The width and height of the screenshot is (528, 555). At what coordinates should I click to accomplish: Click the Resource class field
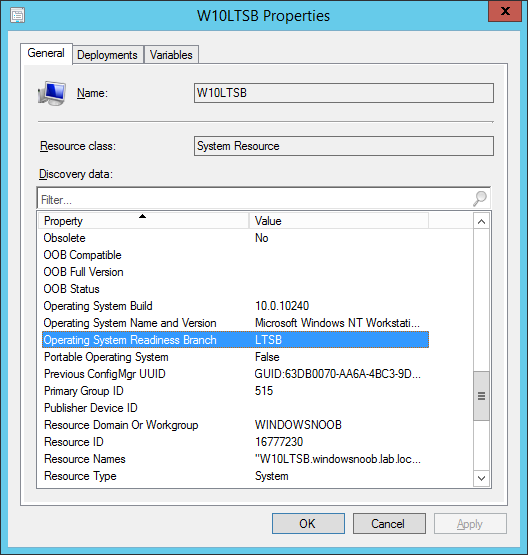click(x=344, y=146)
